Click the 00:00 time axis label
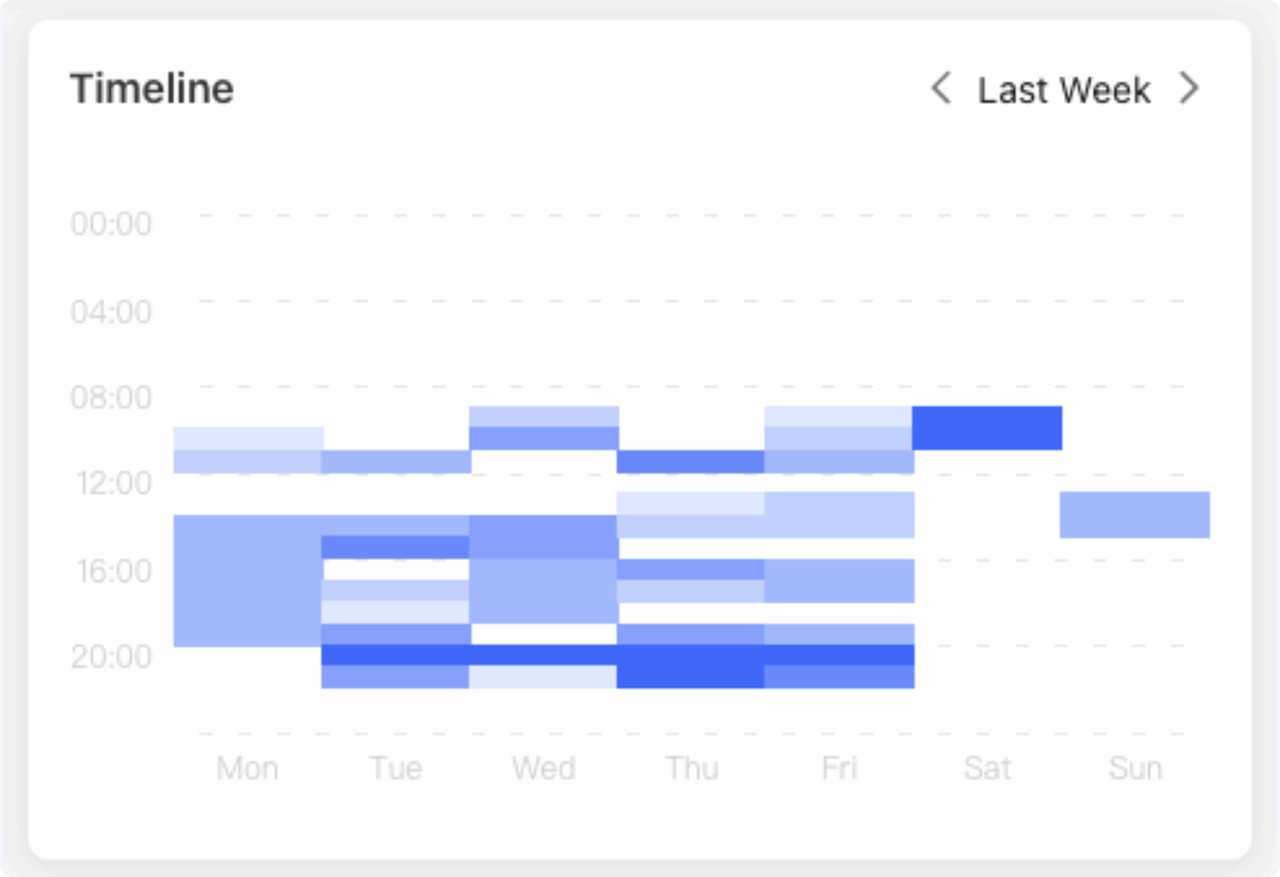The width and height of the screenshot is (1280, 877). click(111, 223)
